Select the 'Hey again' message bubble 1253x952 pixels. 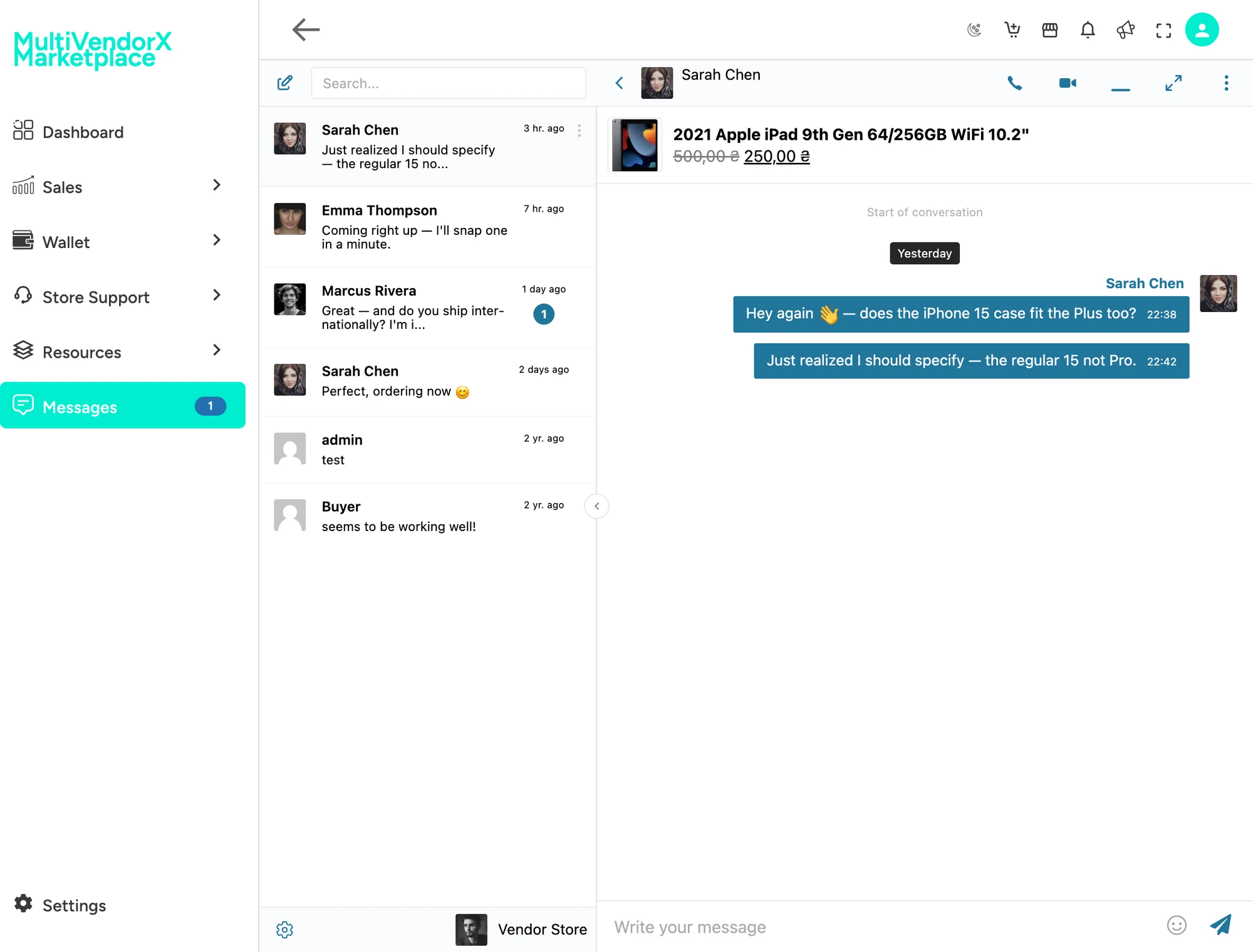[x=961, y=314]
